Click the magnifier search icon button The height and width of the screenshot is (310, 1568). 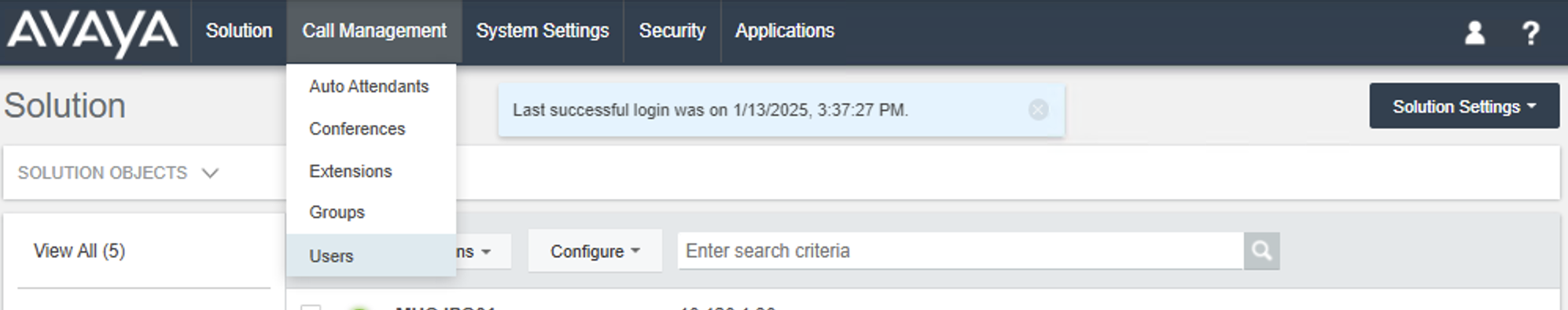1261,251
